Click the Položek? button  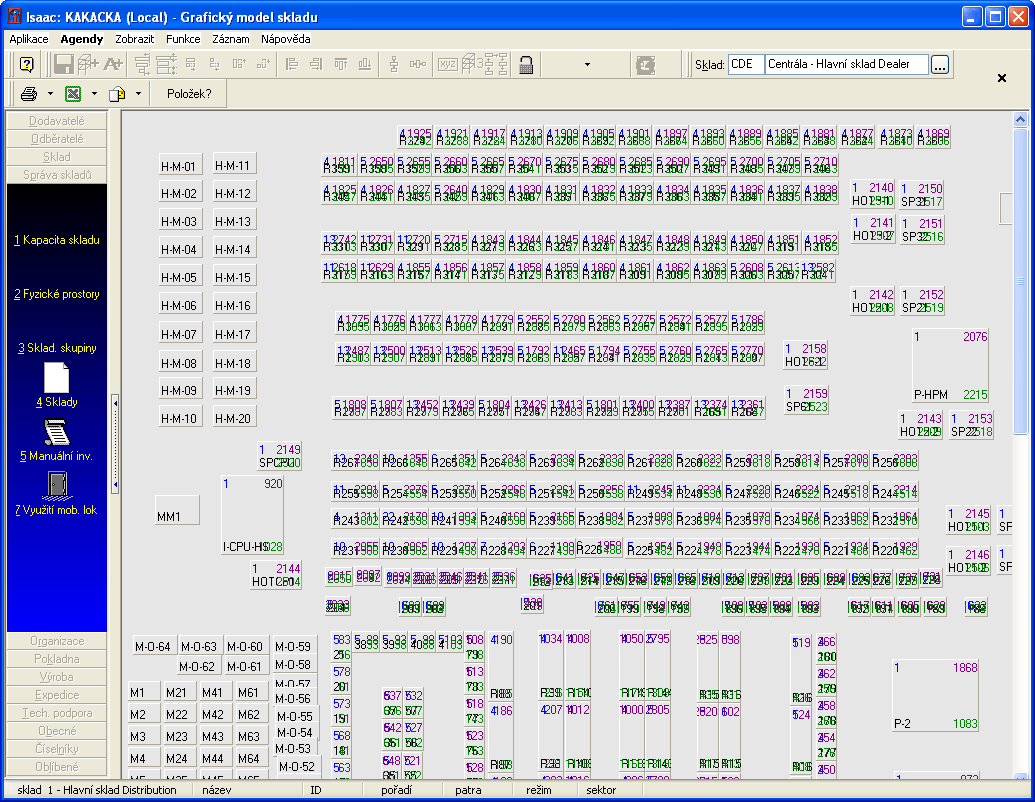coord(189,94)
